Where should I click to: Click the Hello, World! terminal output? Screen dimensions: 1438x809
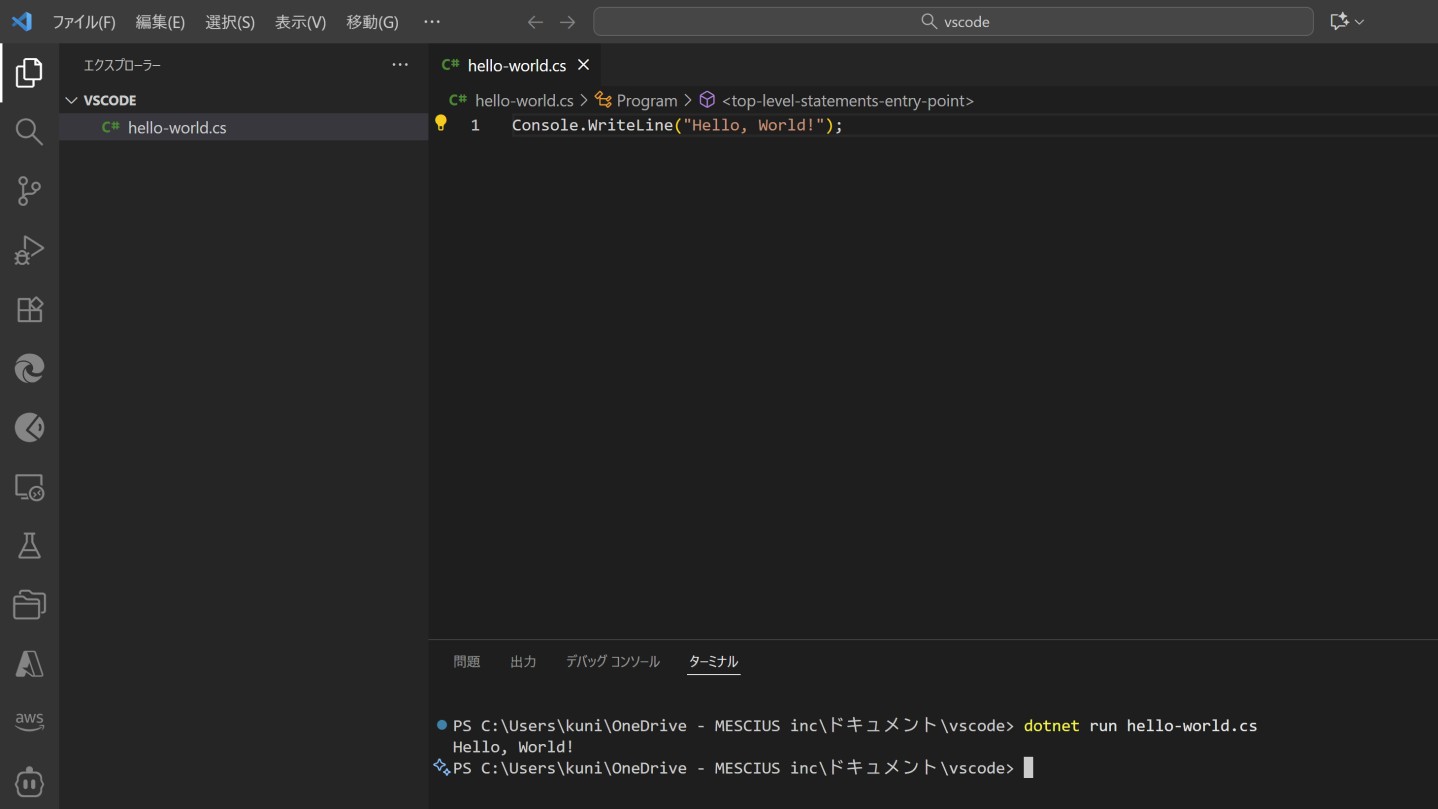513,747
